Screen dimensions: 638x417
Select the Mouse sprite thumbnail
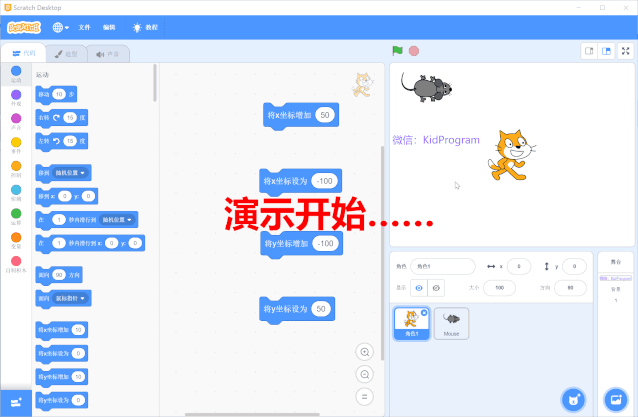[x=452, y=322]
